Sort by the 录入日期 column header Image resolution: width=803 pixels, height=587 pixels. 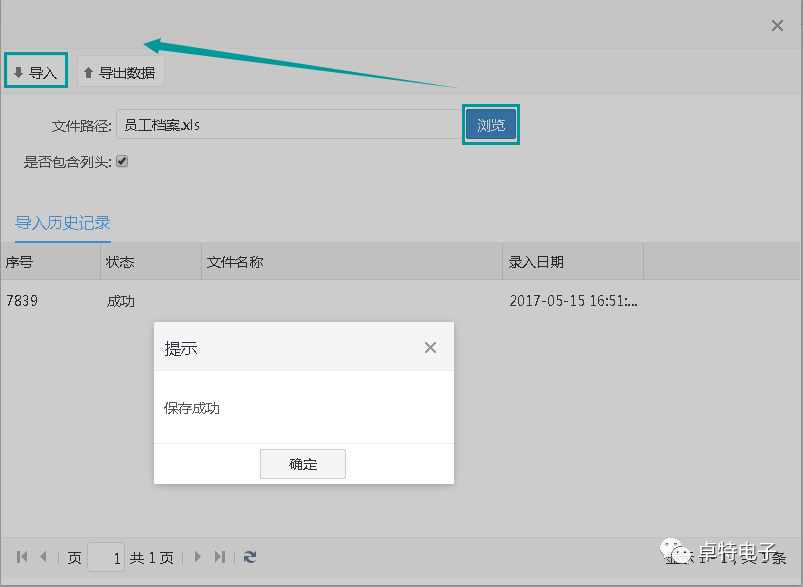pyautogui.click(x=572, y=262)
